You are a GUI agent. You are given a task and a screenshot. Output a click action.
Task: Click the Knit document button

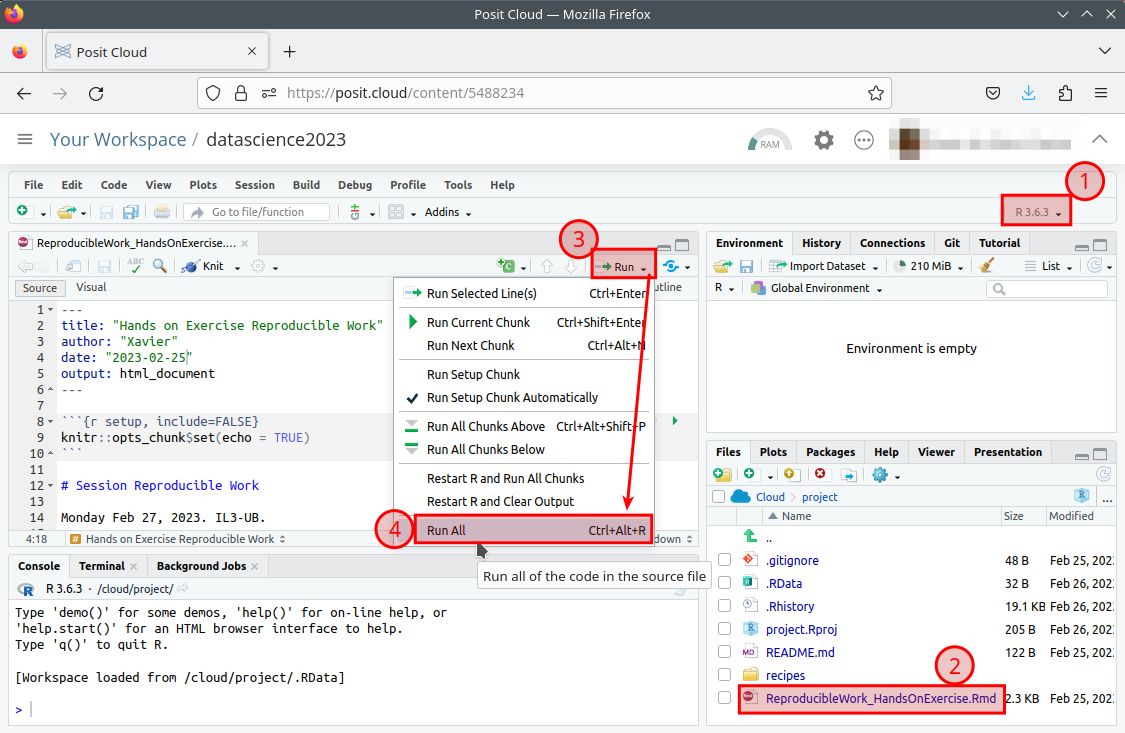click(x=204, y=266)
